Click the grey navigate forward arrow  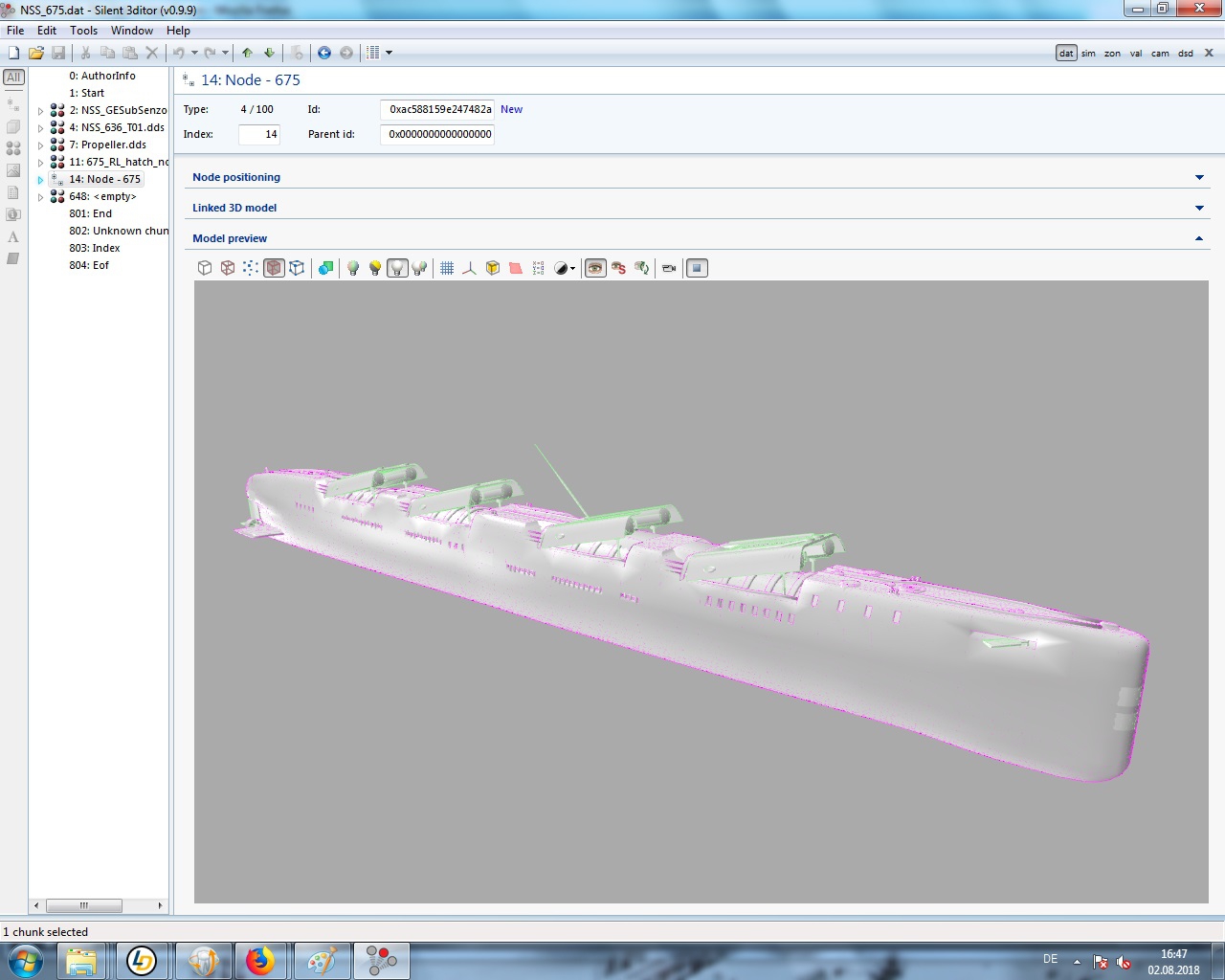point(346,53)
